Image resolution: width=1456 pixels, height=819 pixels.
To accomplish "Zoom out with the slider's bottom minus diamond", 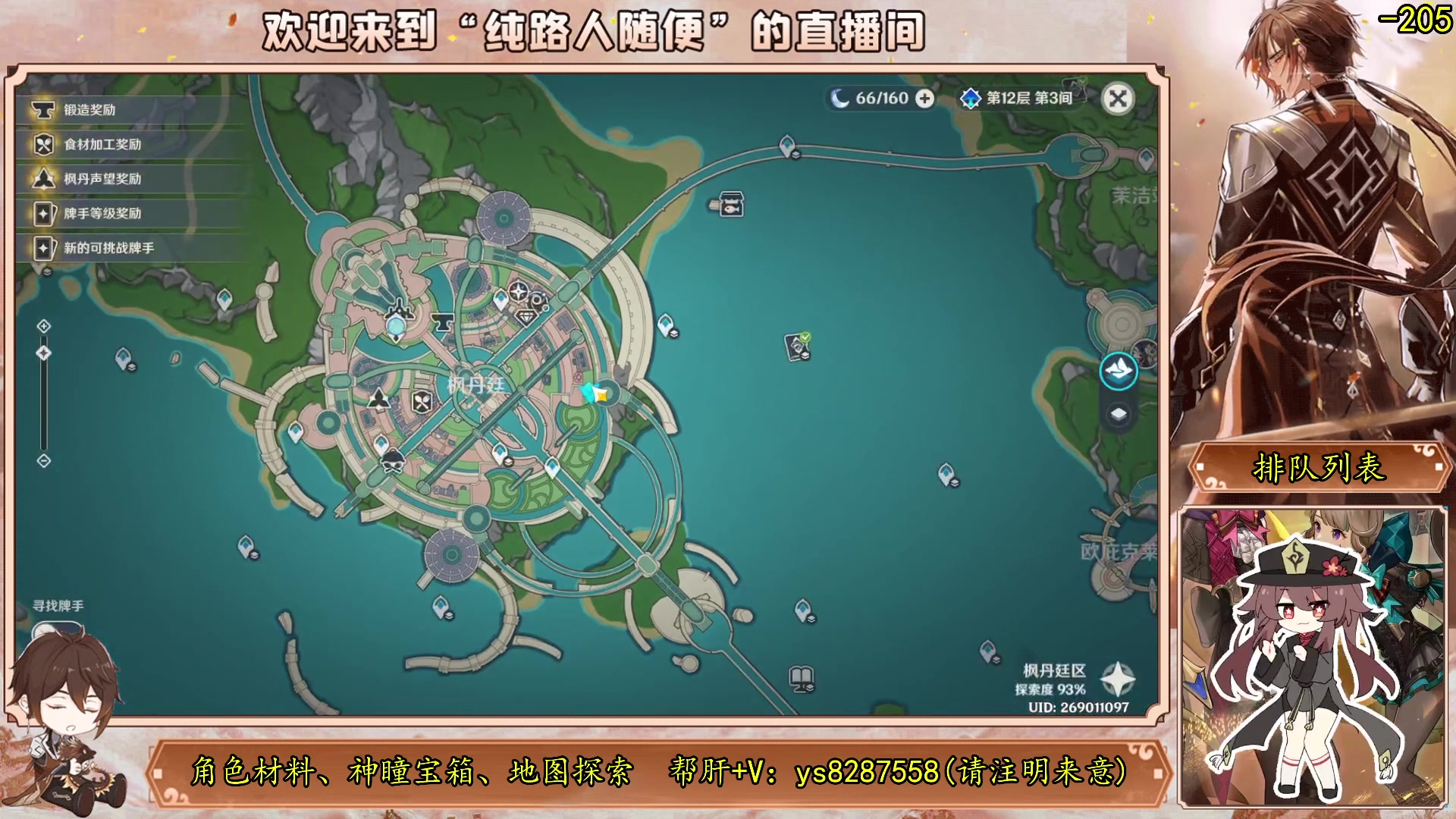I will click(x=44, y=460).
